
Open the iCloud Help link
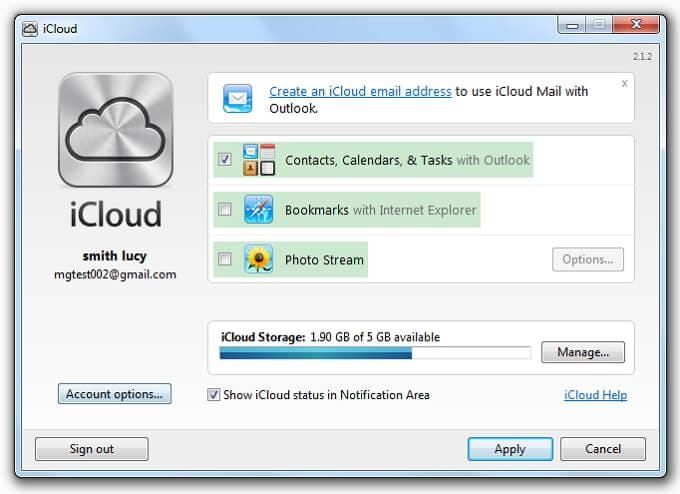(595, 395)
